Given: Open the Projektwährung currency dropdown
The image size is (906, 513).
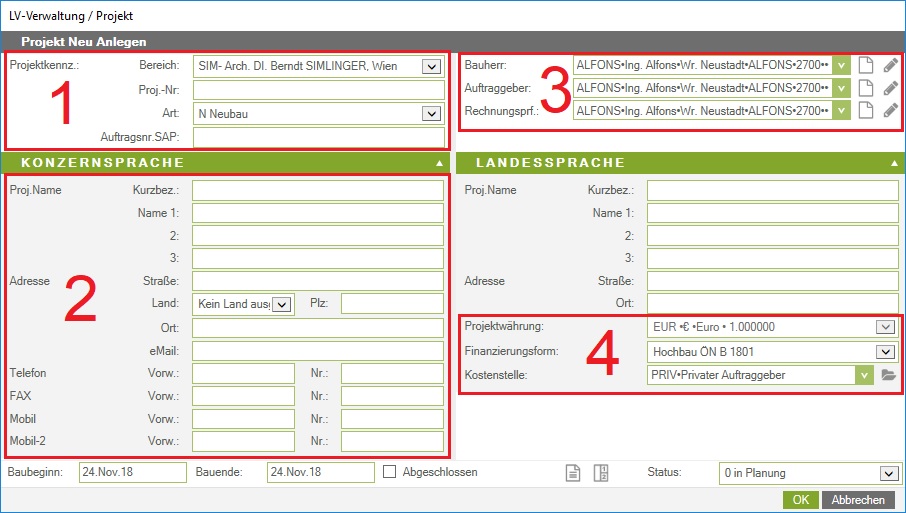Looking at the screenshot, I should point(884,327).
